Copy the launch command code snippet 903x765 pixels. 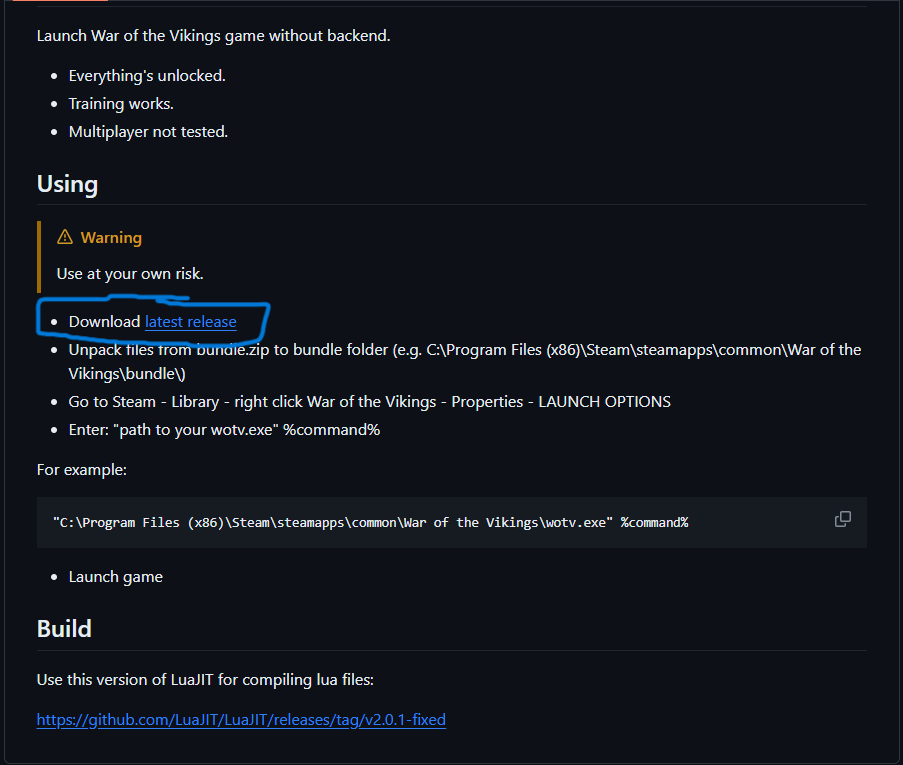[843, 519]
